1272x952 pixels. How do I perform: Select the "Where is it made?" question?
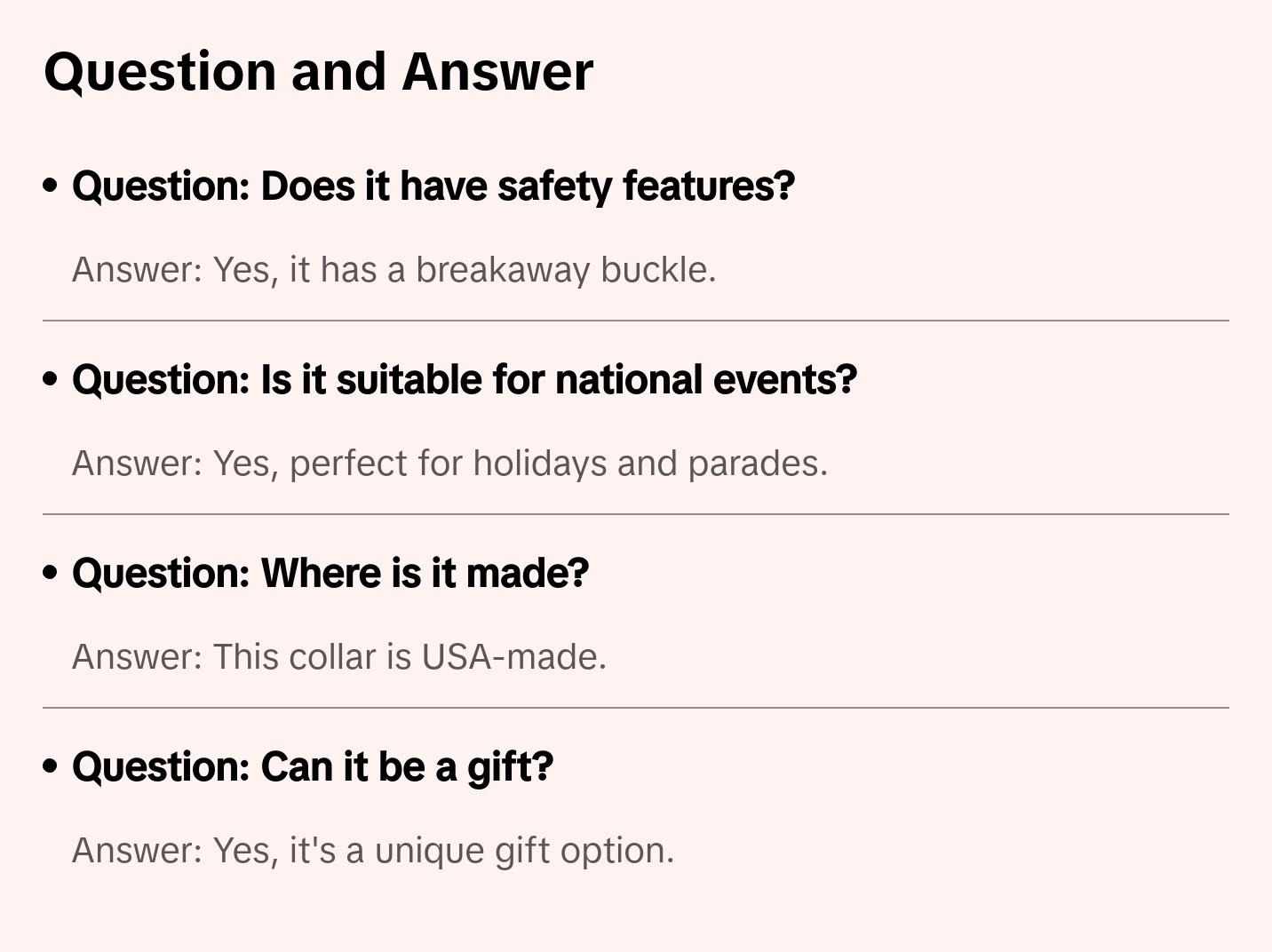pos(330,573)
